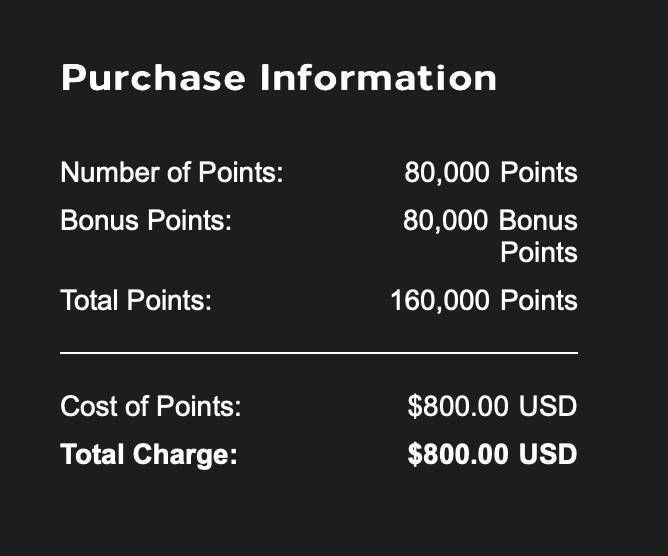668x556 pixels.
Task: Click the $800.00 USD cost value
Action: coord(492,406)
